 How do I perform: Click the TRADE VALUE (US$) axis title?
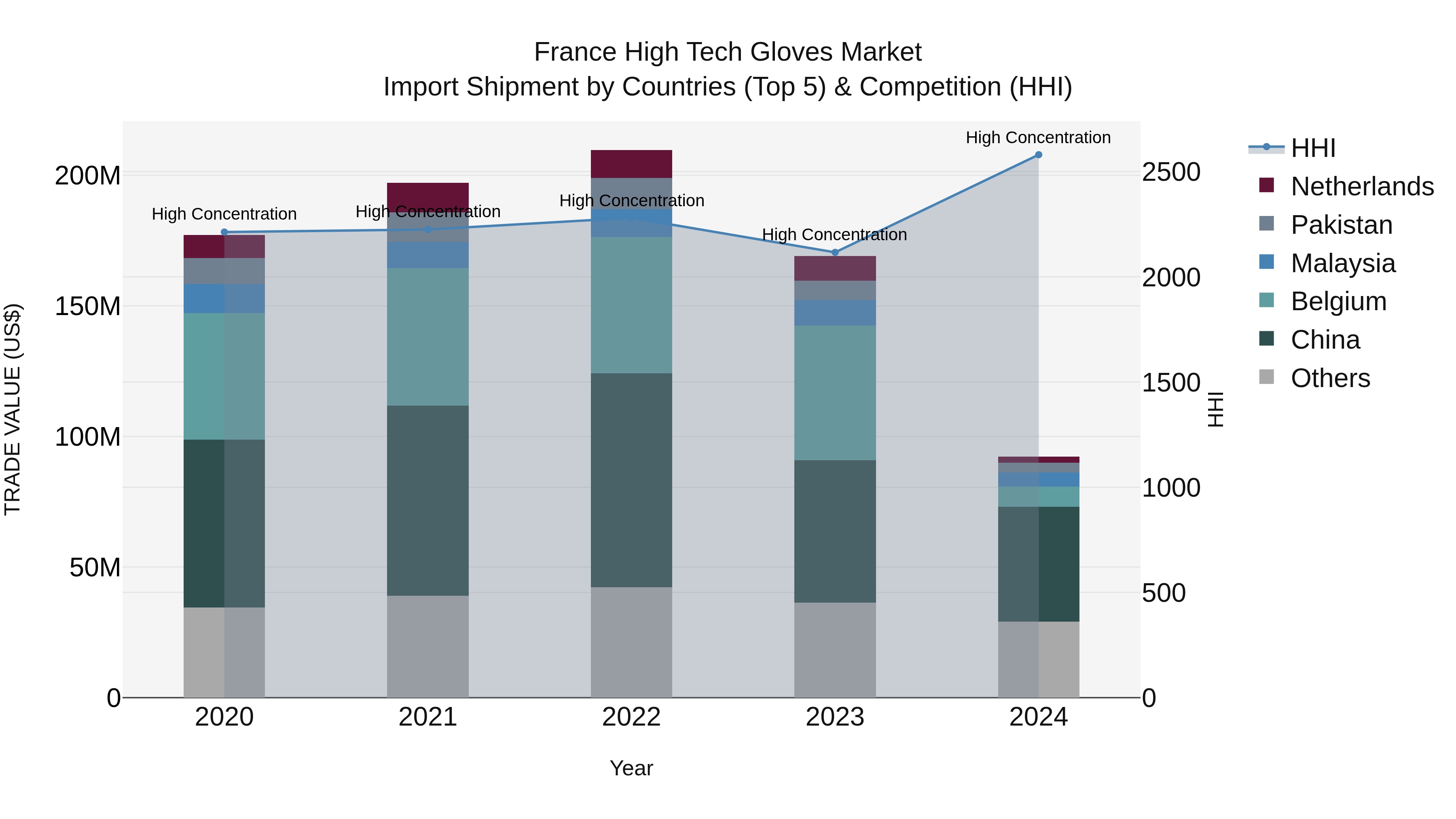point(13,409)
